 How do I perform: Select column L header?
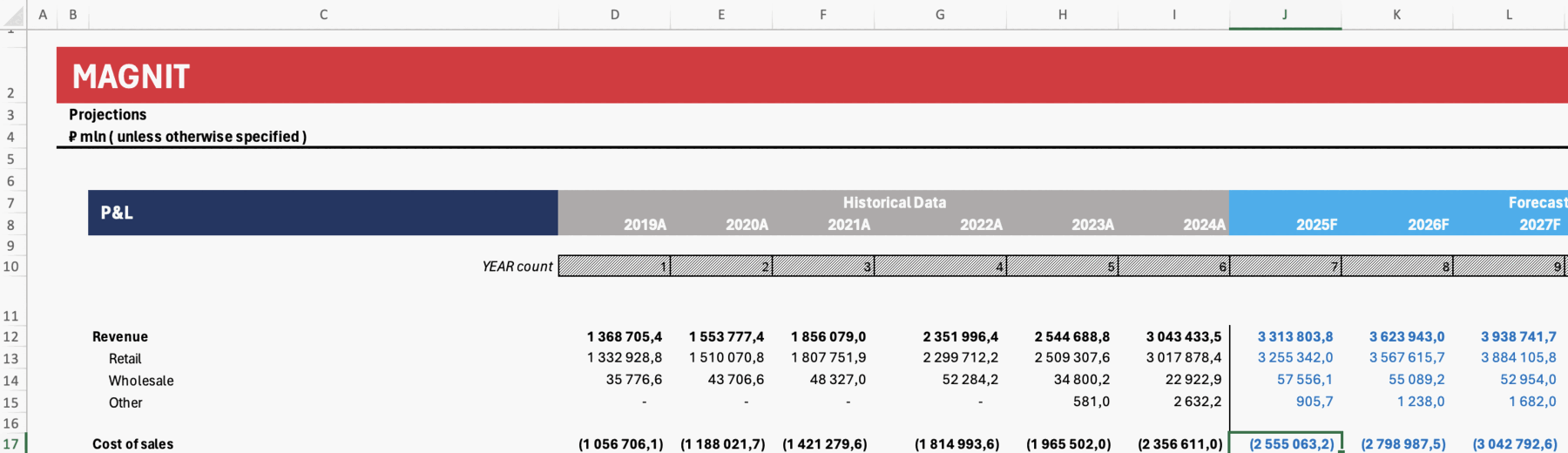click(1509, 15)
